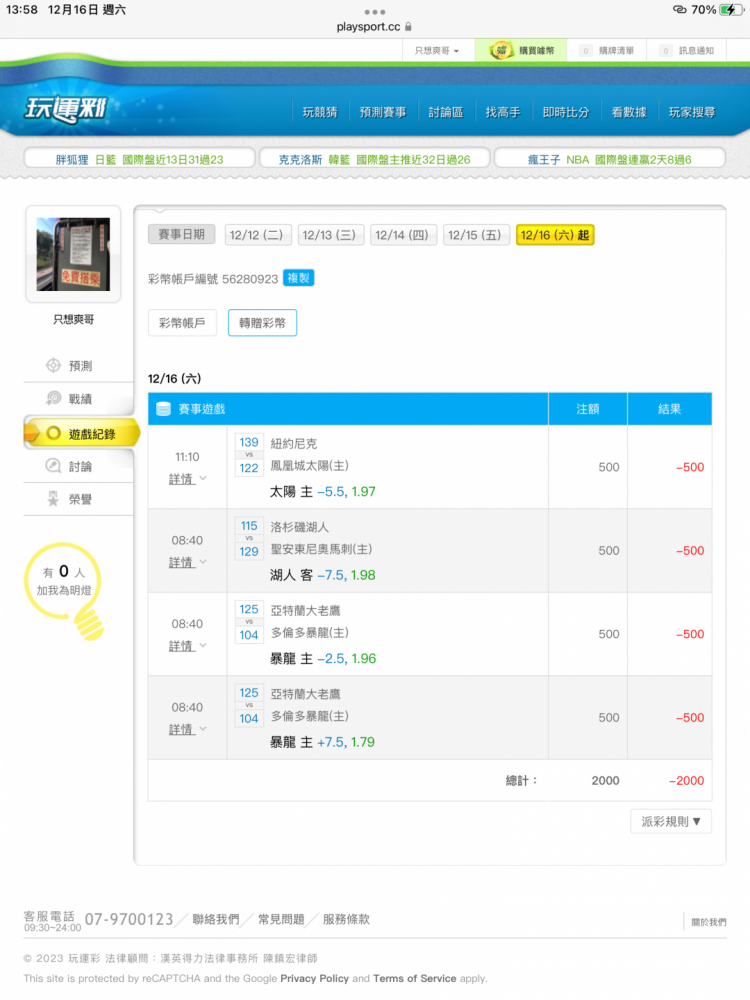Click the 玩運彩 site logo
The height and width of the screenshot is (1000, 750).
tap(65, 108)
